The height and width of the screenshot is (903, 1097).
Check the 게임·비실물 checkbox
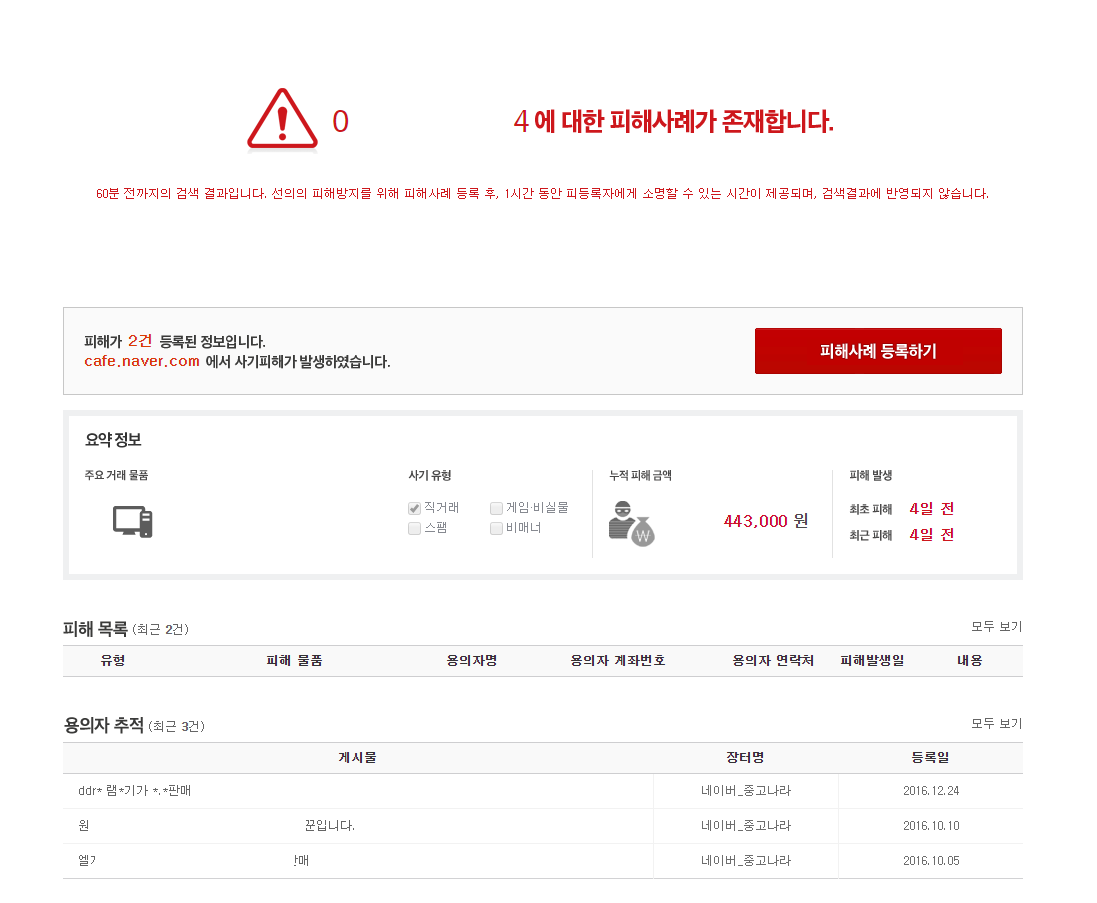click(x=496, y=508)
